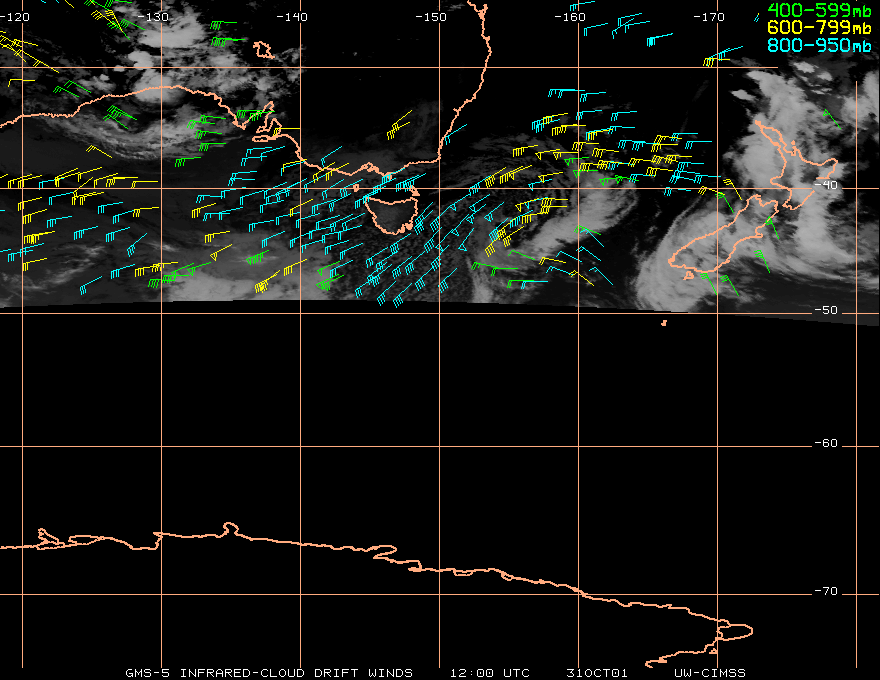Click the -50 latitude label
This screenshot has height=680, width=880.
tap(826, 310)
